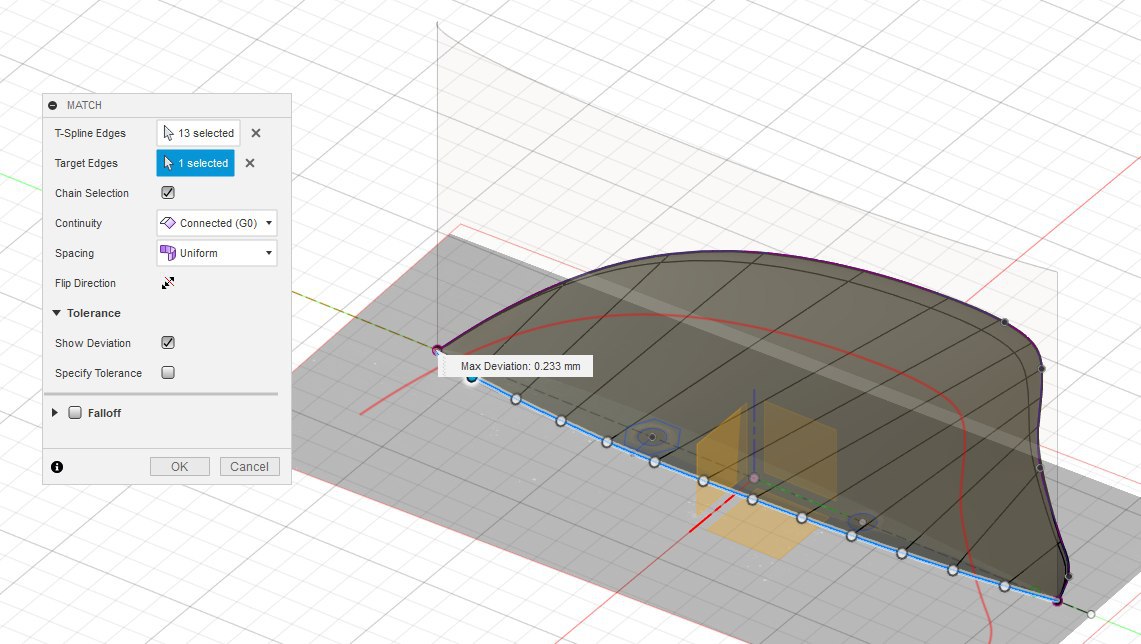The image size is (1141, 644).
Task: Toggle the Show Deviation checkbox
Action: tap(168, 343)
